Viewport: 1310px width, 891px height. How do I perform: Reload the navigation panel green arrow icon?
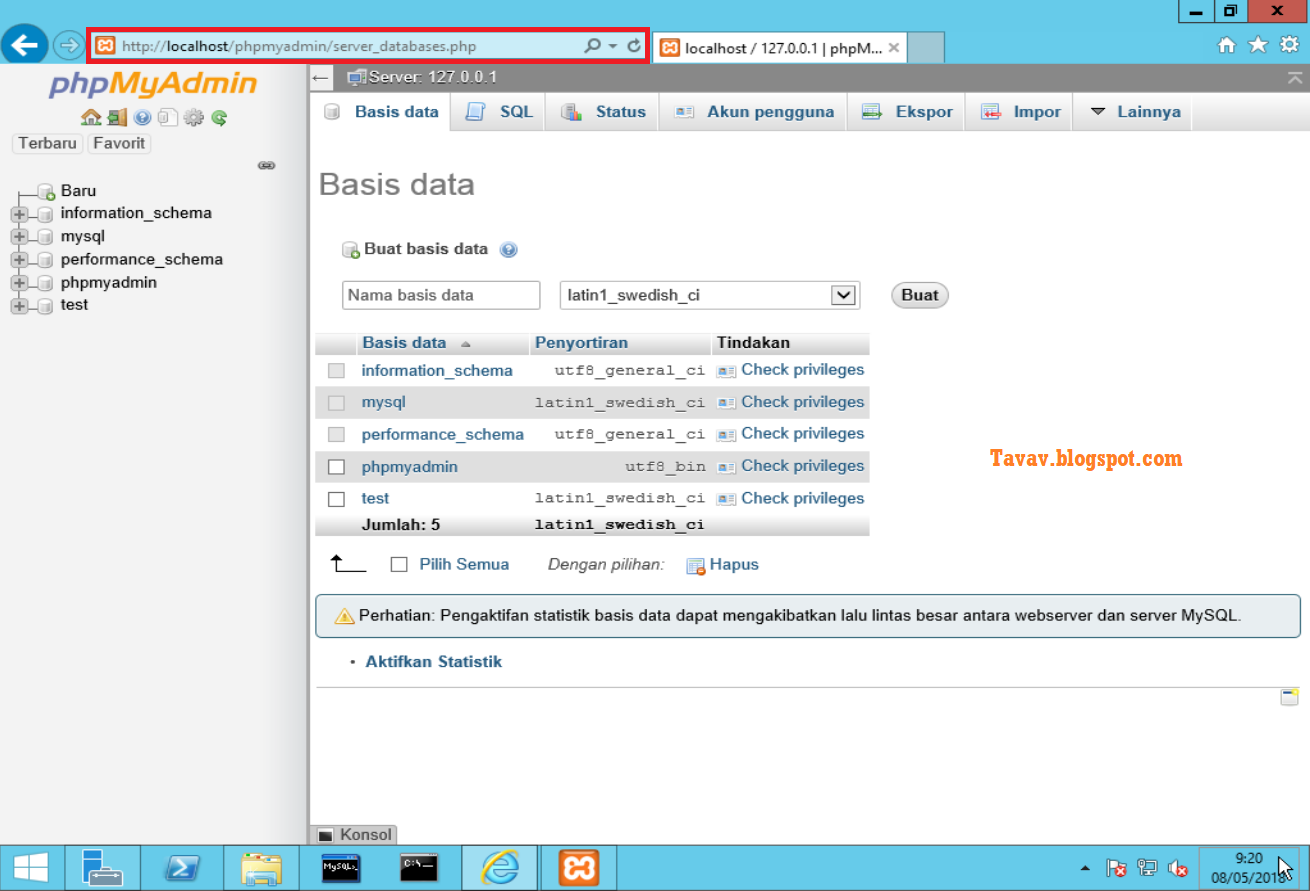click(219, 117)
